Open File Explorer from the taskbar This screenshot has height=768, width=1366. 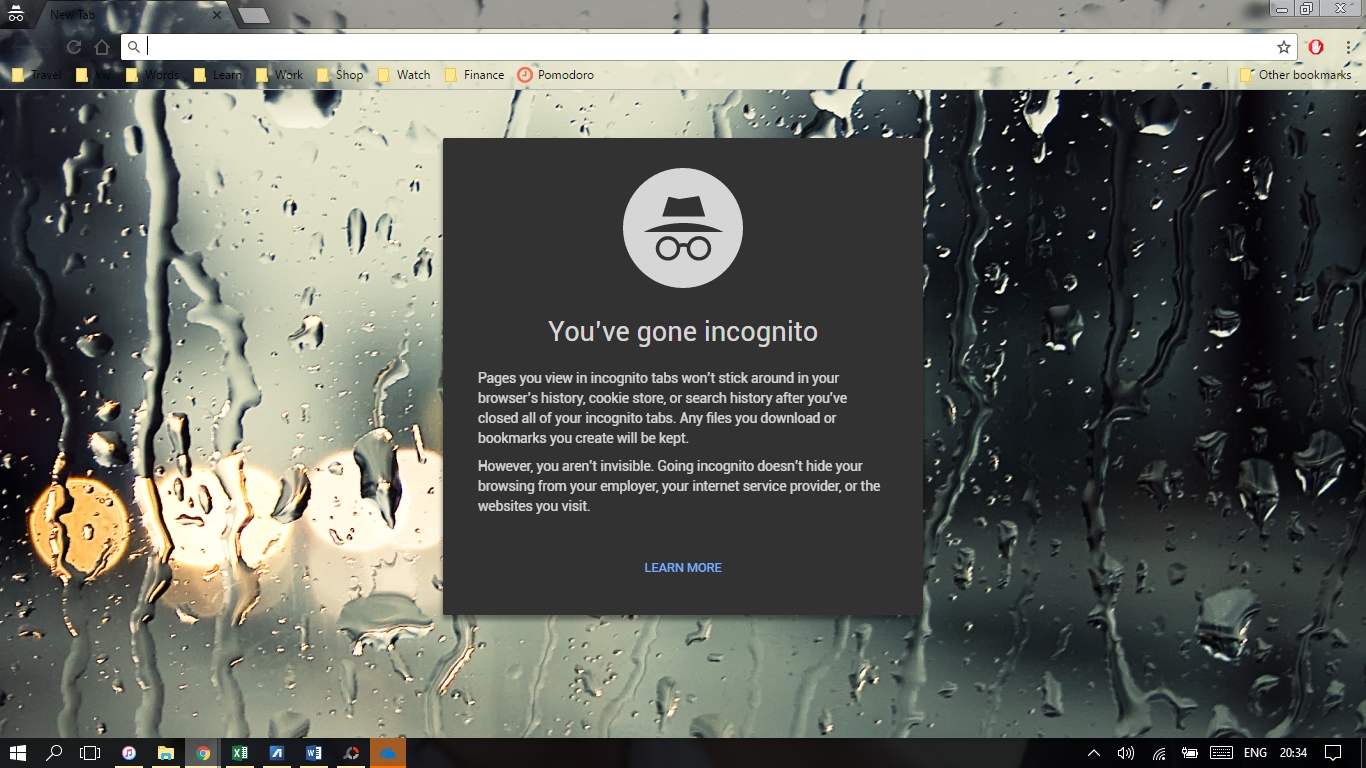166,753
